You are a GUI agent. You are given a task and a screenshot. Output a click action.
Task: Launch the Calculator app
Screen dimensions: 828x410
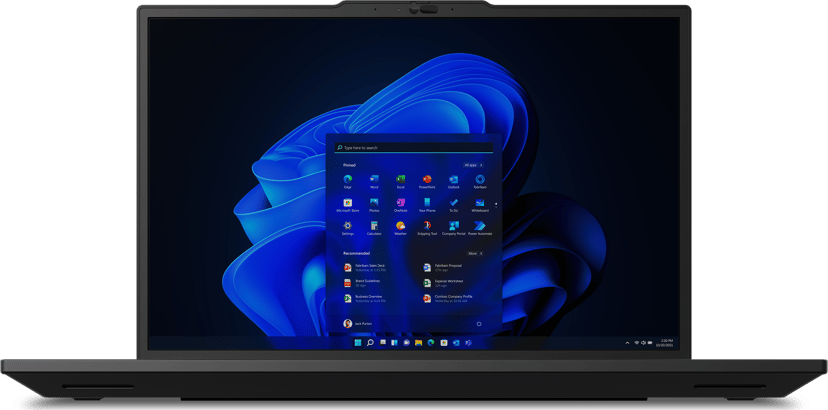(374, 228)
